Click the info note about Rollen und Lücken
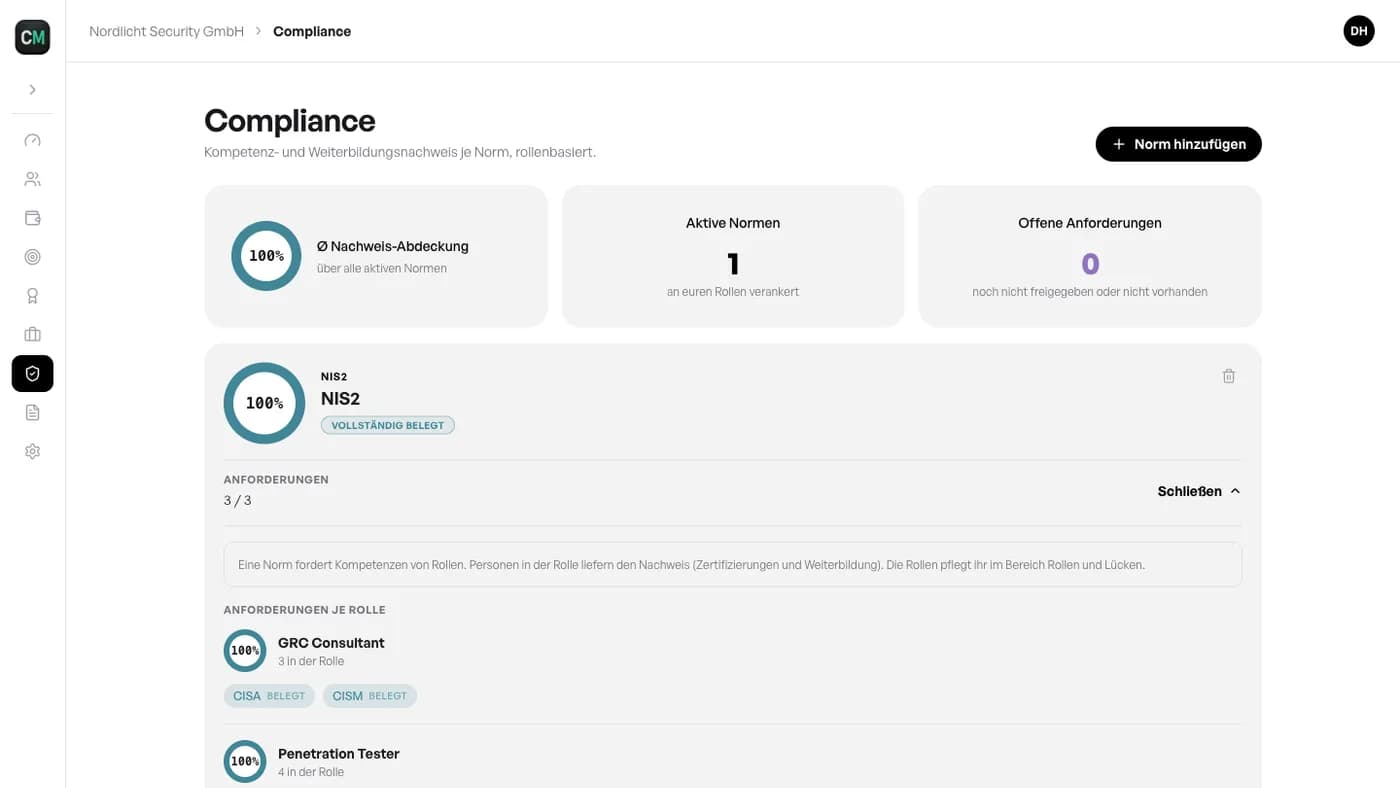 733,565
